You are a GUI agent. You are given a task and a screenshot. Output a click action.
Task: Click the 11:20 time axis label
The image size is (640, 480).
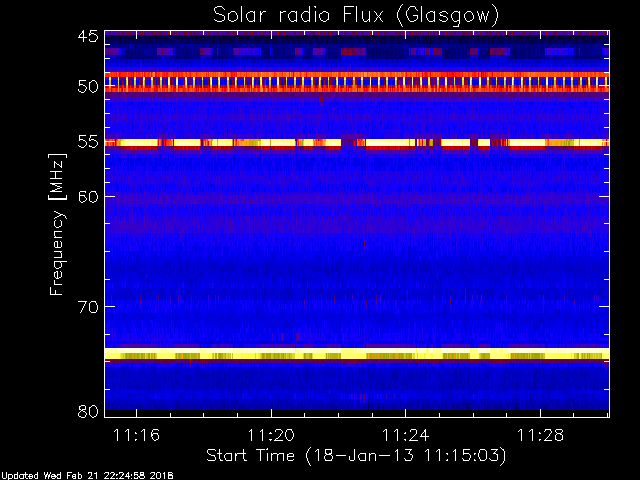[x=271, y=435]
